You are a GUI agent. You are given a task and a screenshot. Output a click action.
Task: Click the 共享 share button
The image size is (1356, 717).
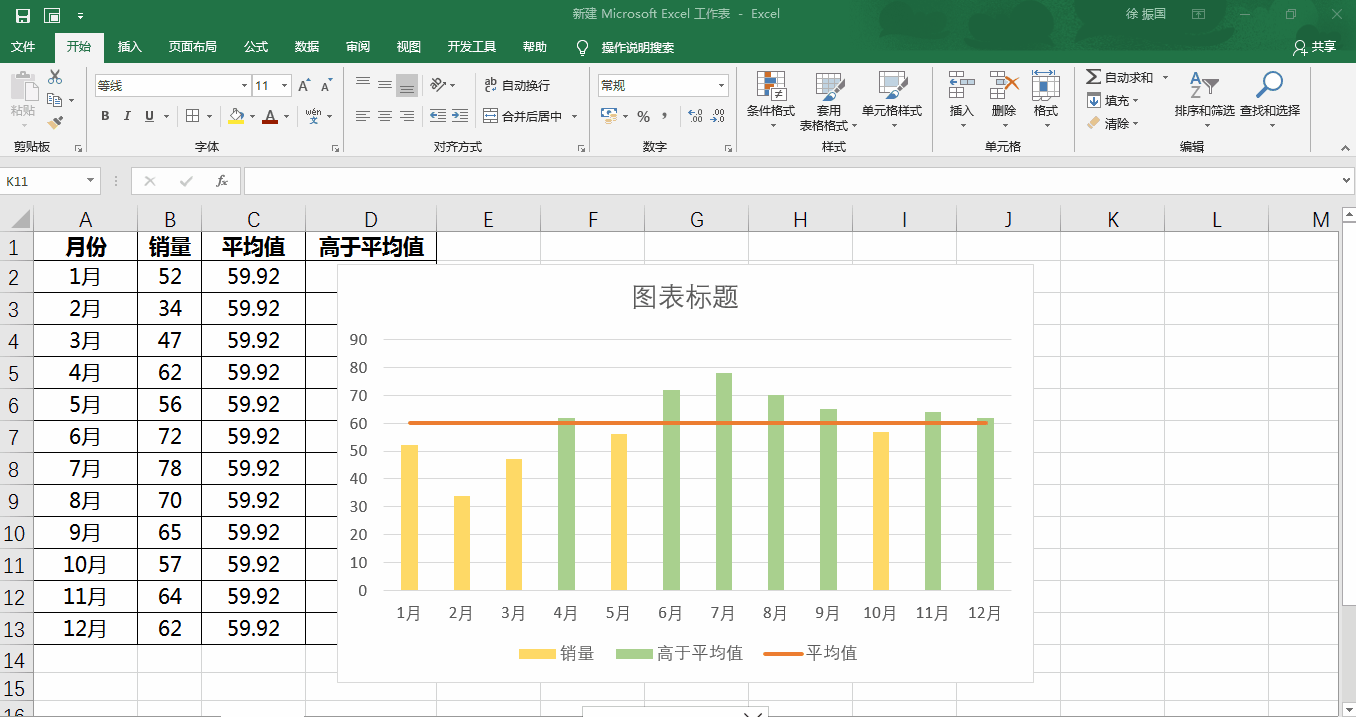pos(1314,47)
